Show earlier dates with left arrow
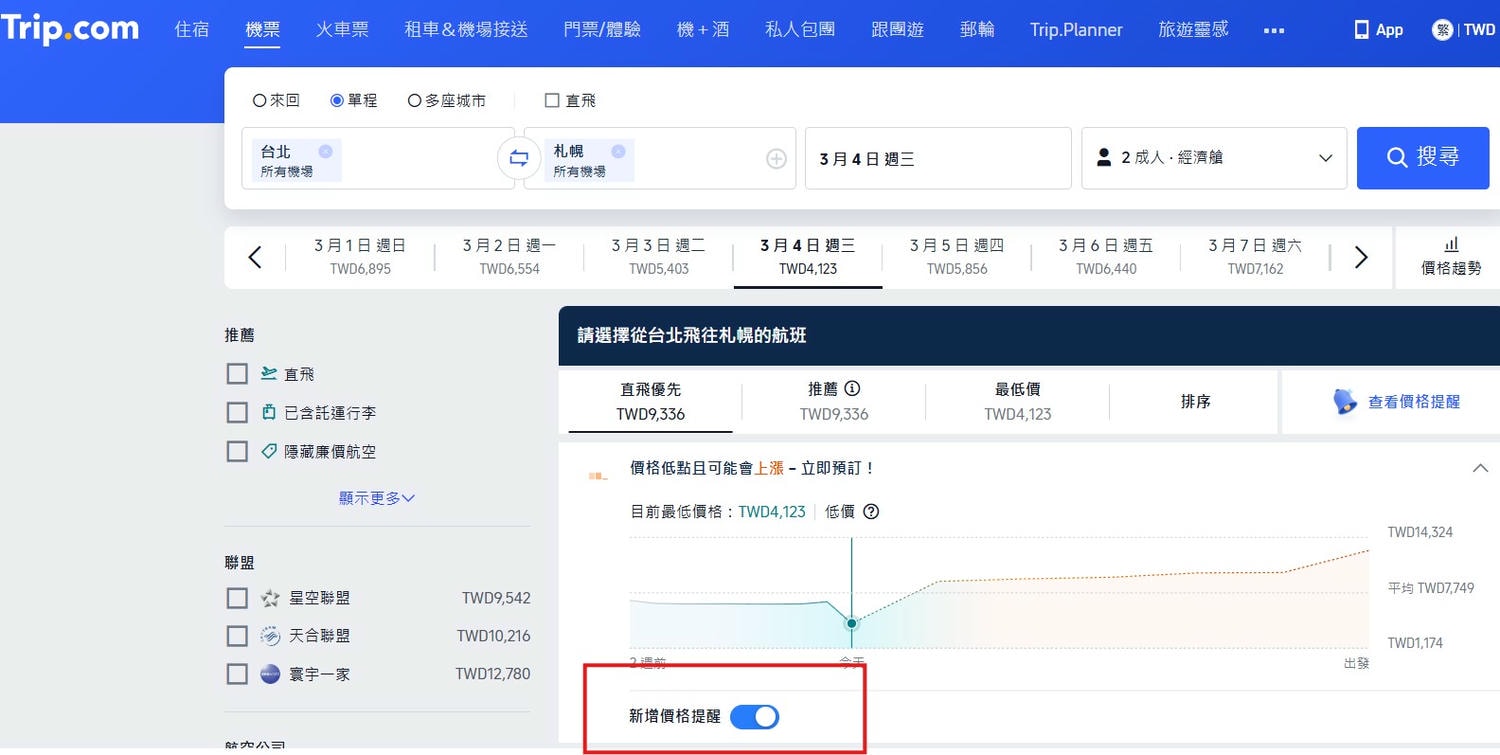 pos(255,258)
